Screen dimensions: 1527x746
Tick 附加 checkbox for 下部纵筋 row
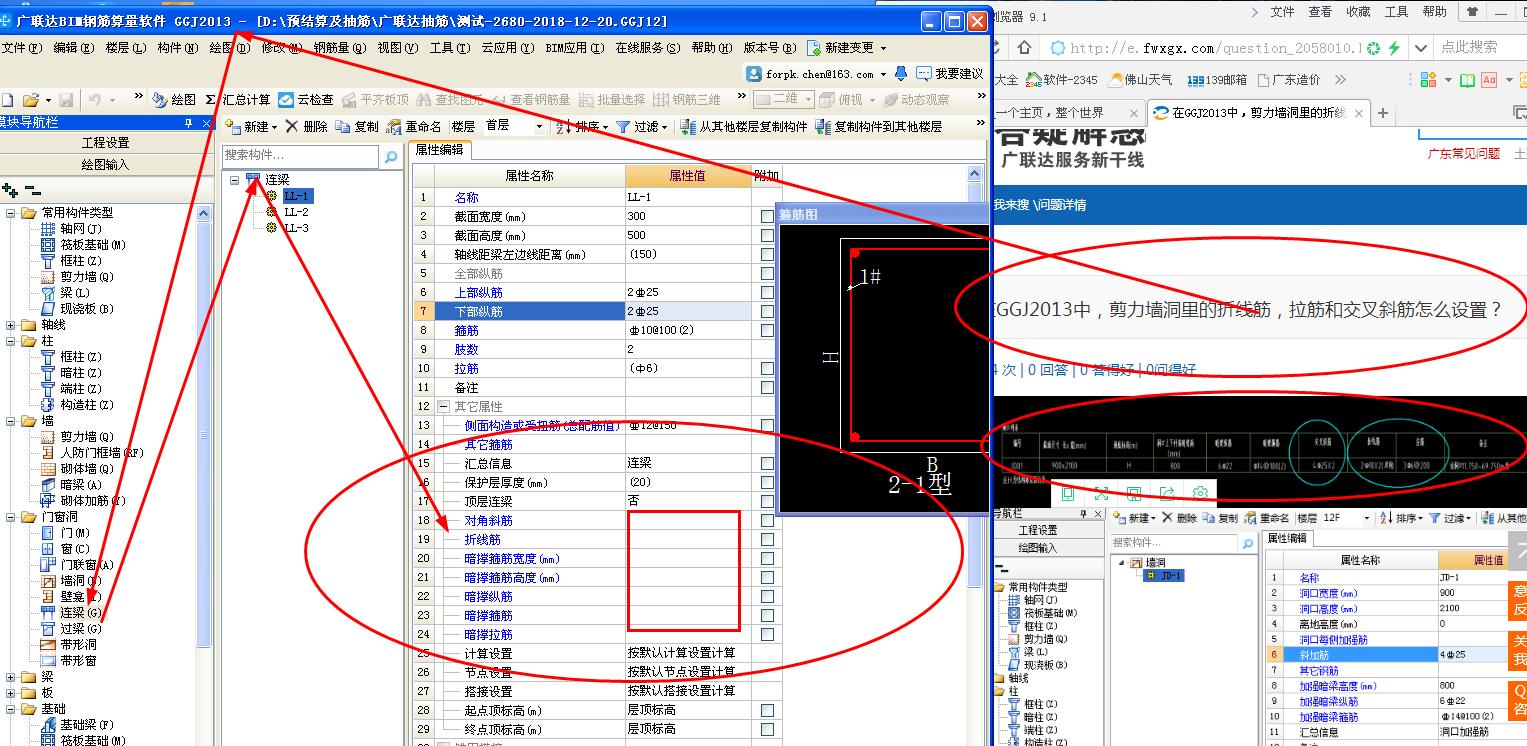point(767,311)
